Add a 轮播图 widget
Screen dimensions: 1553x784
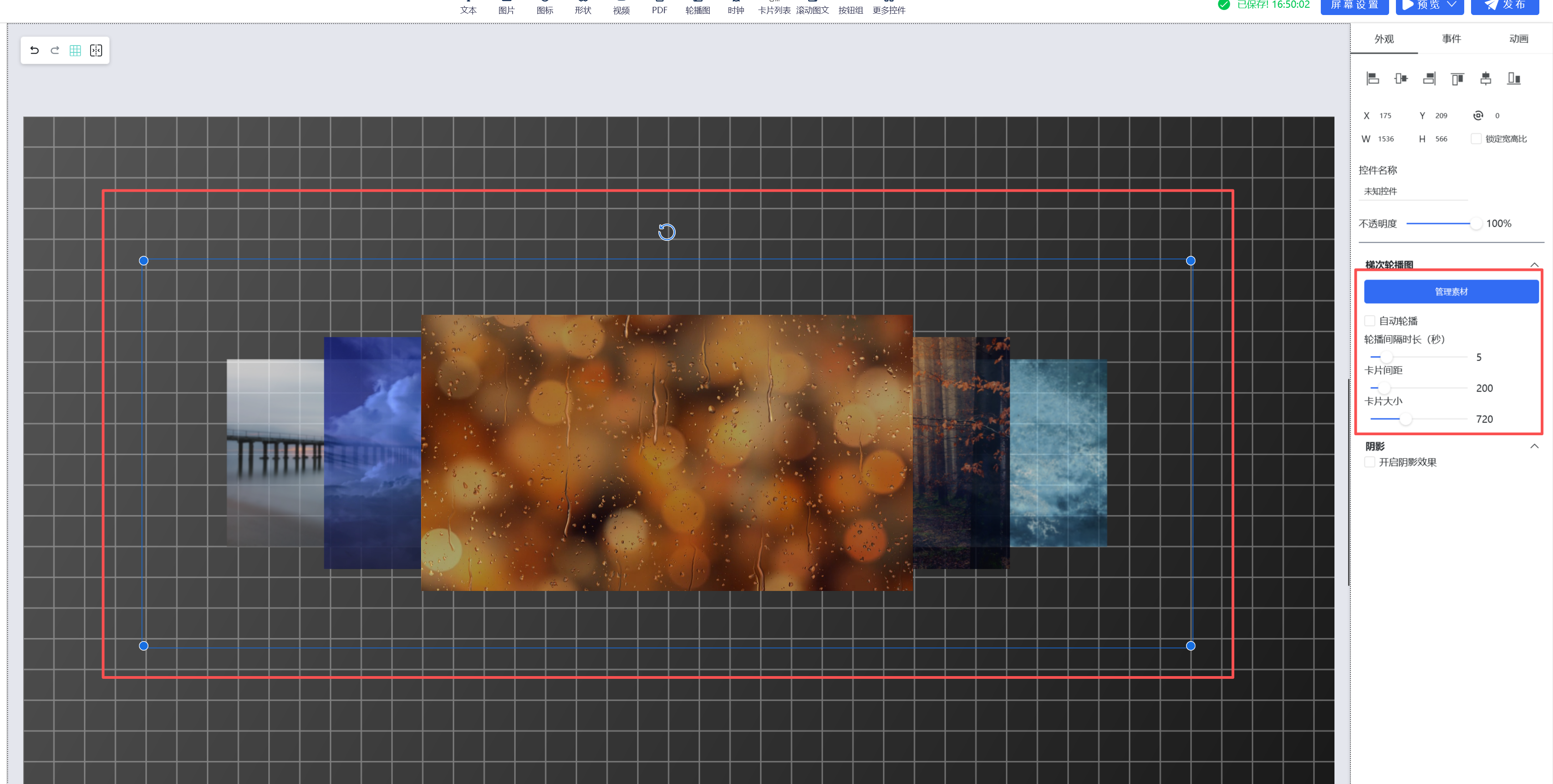(698, 7)
